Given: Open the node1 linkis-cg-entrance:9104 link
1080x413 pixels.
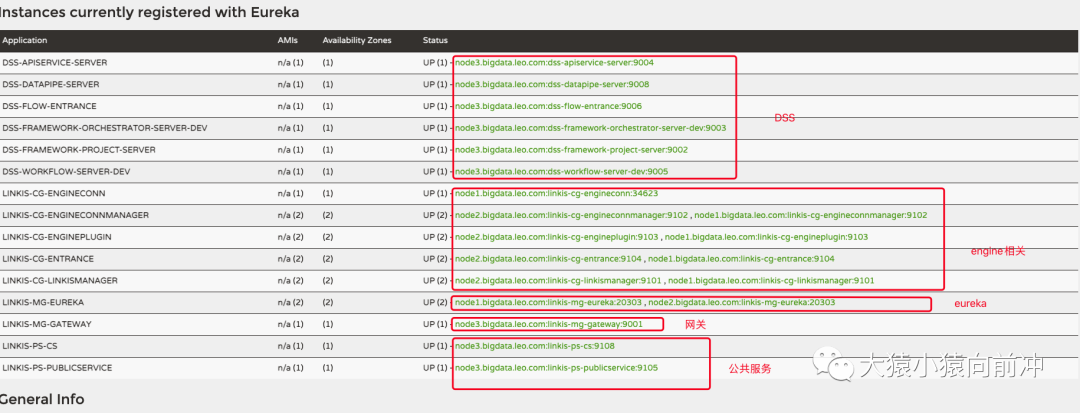Looking at the screenshot, I should tap(742, 259).
